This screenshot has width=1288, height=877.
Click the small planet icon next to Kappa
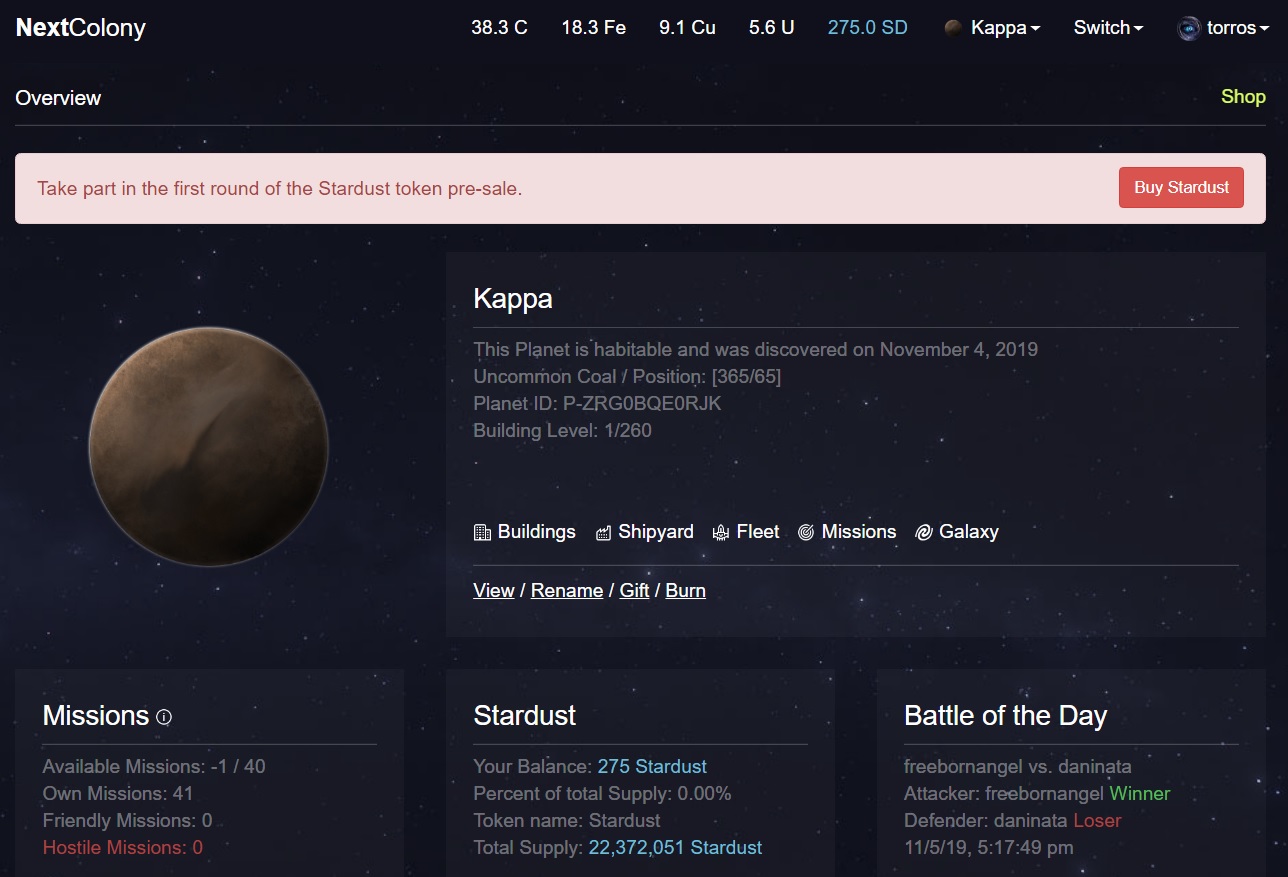[x=952, y=28]
